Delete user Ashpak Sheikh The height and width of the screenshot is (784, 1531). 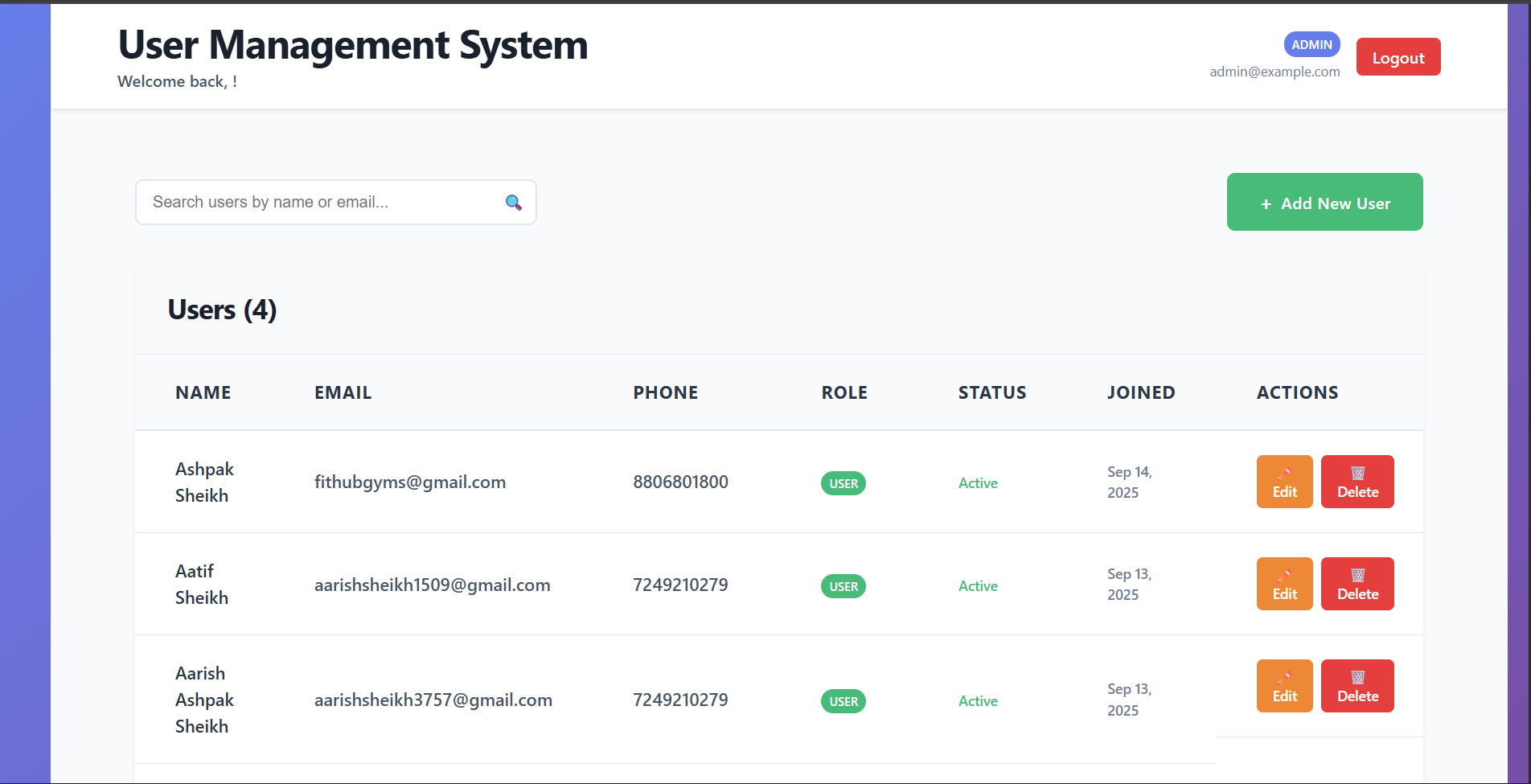(x=1357, y=482)
